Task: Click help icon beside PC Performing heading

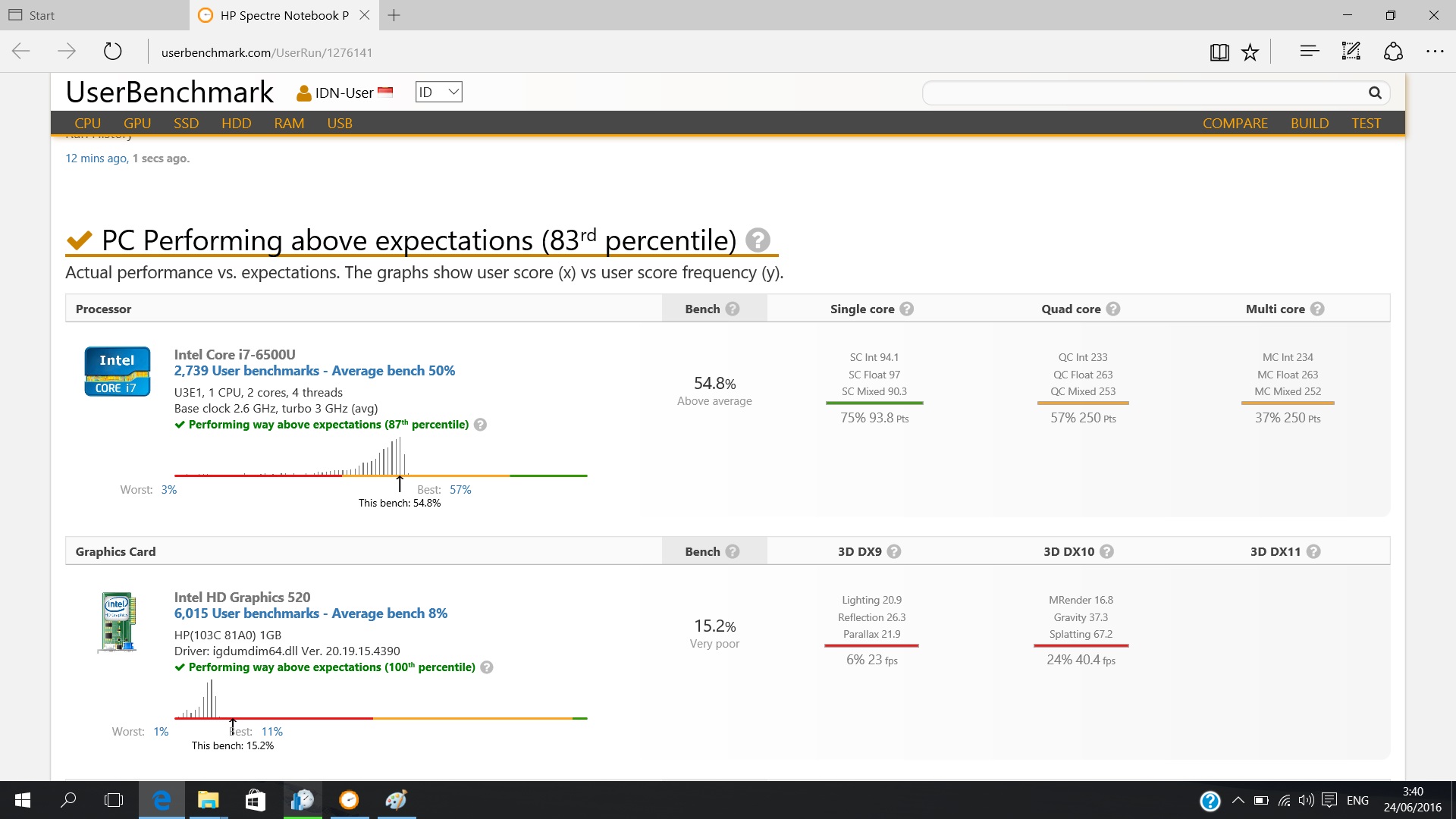Action: pyautogui.click(x=758, y=240)
